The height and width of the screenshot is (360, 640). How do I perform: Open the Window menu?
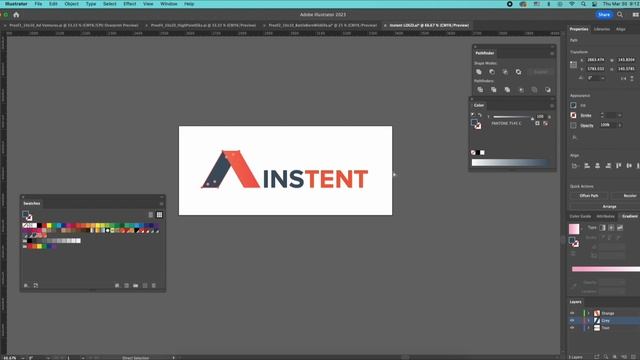[169, 4]
